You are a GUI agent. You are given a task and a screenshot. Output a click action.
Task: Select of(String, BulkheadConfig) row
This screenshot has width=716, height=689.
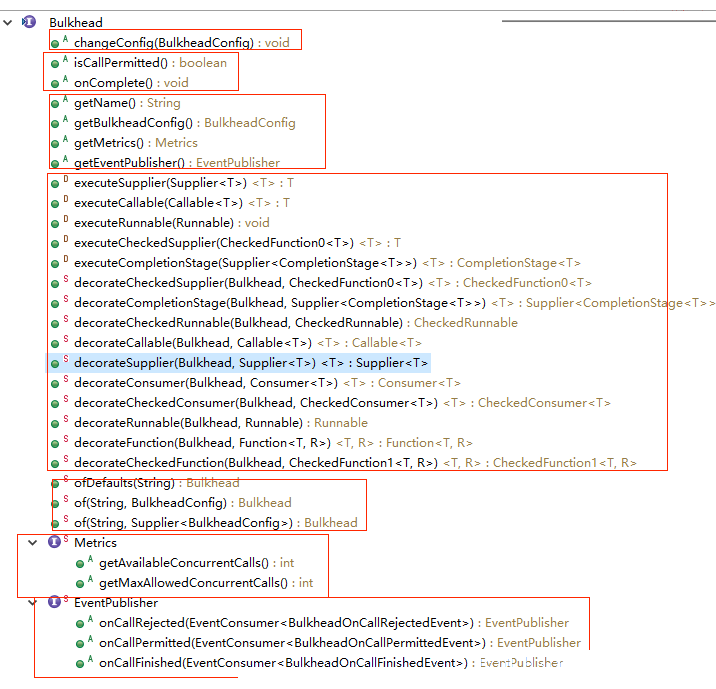point(183,503)
